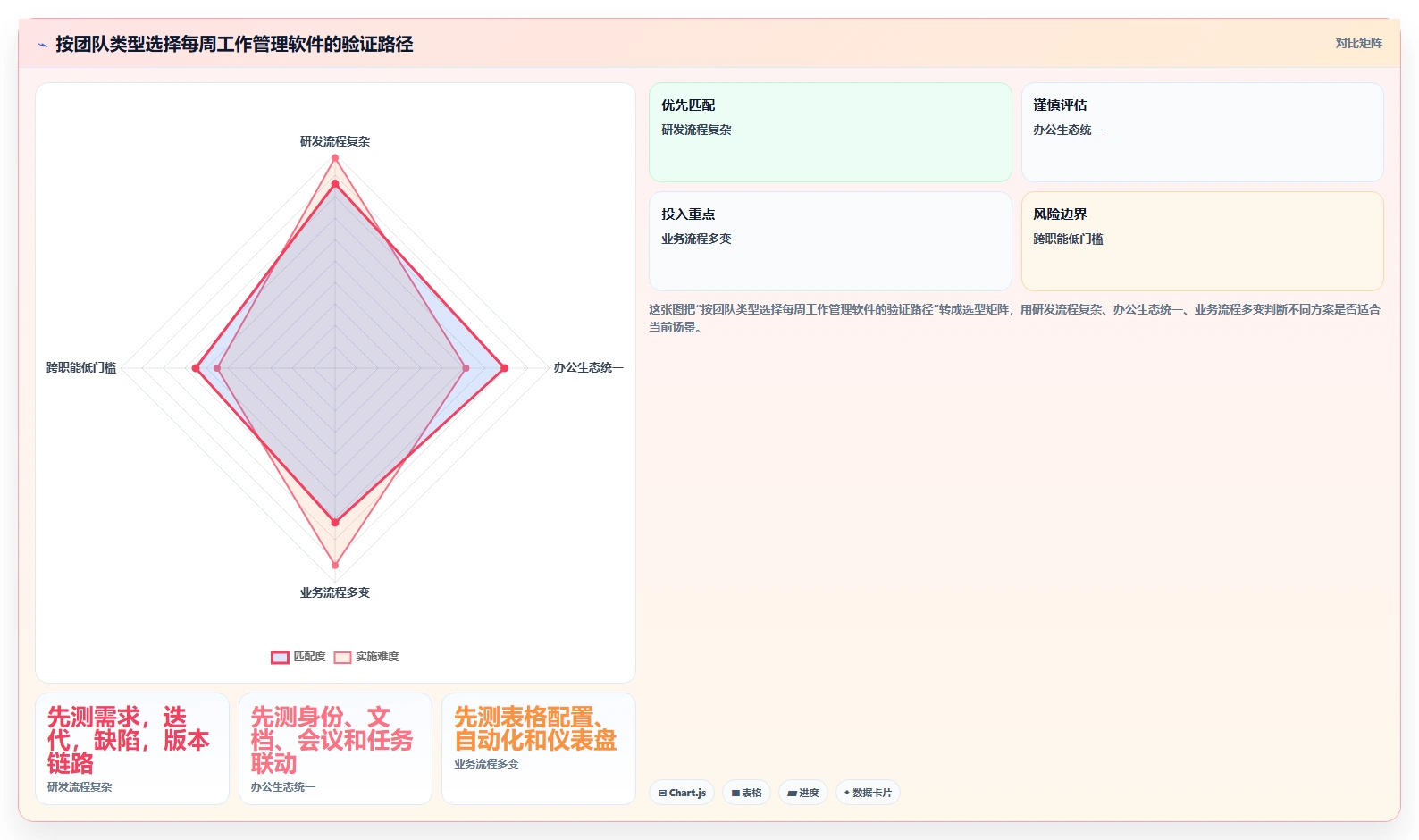1419x840 pixels.
Task: Click the top radar data point of 实施难度
Action: (x=335, y=158)
